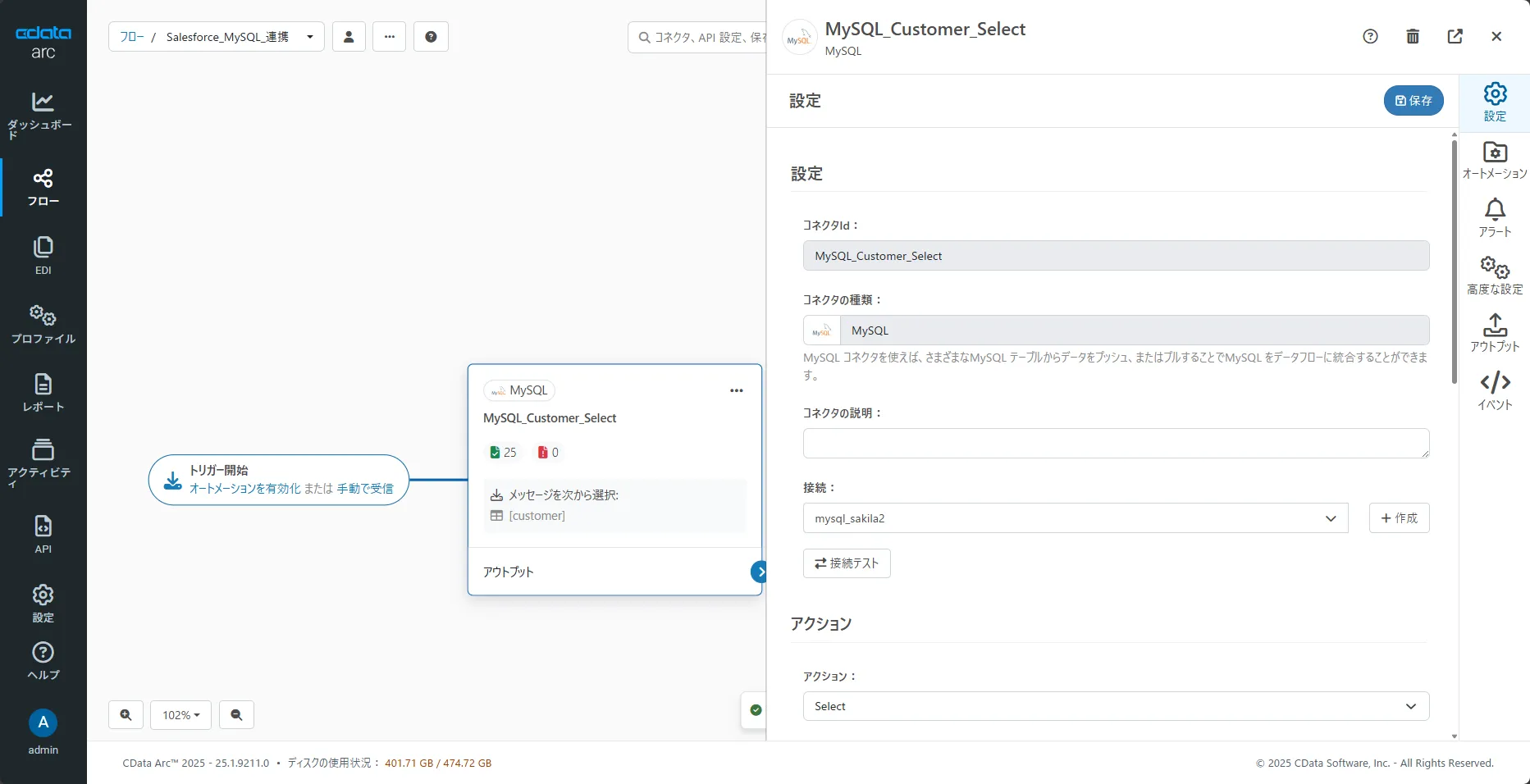Zoom in on the flow canvas
The width and height of the screenshot is (1530, 784).
coord(126,715)
